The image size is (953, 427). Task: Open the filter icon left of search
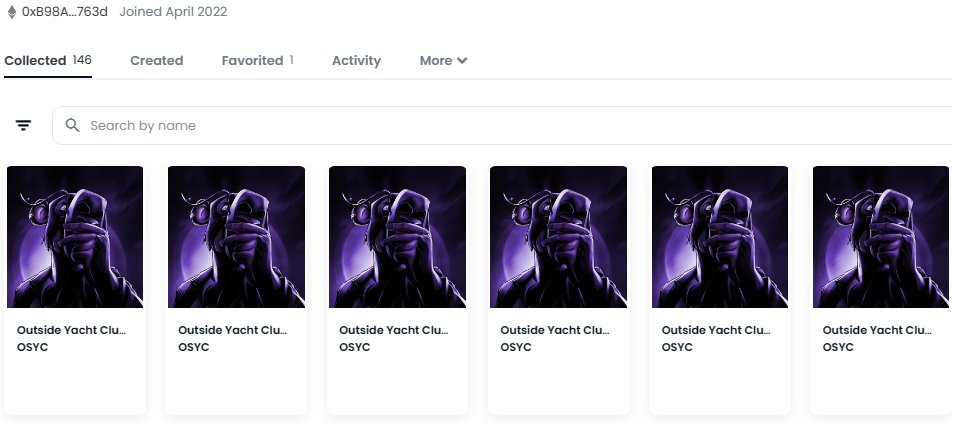coord(23,125)
